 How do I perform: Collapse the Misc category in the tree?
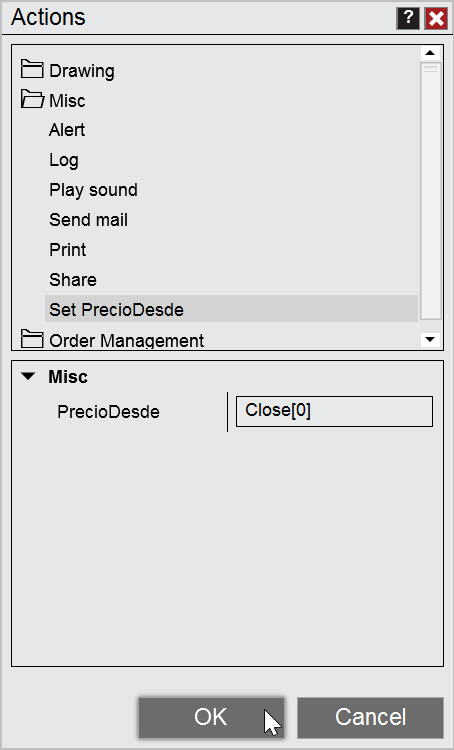click(x=67, y=100)
